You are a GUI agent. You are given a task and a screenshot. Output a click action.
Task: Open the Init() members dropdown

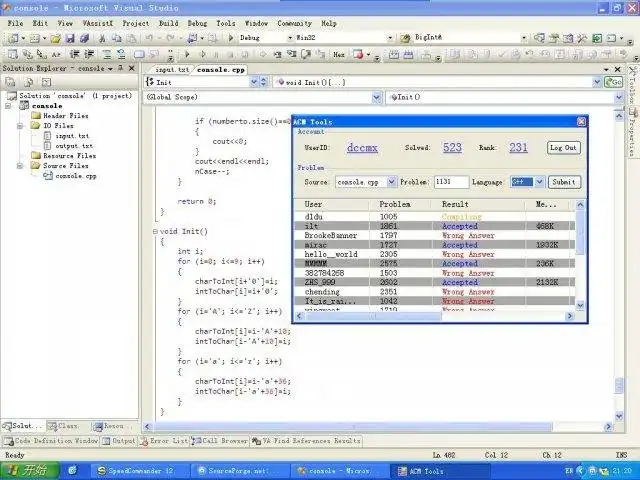pos(618,97)
